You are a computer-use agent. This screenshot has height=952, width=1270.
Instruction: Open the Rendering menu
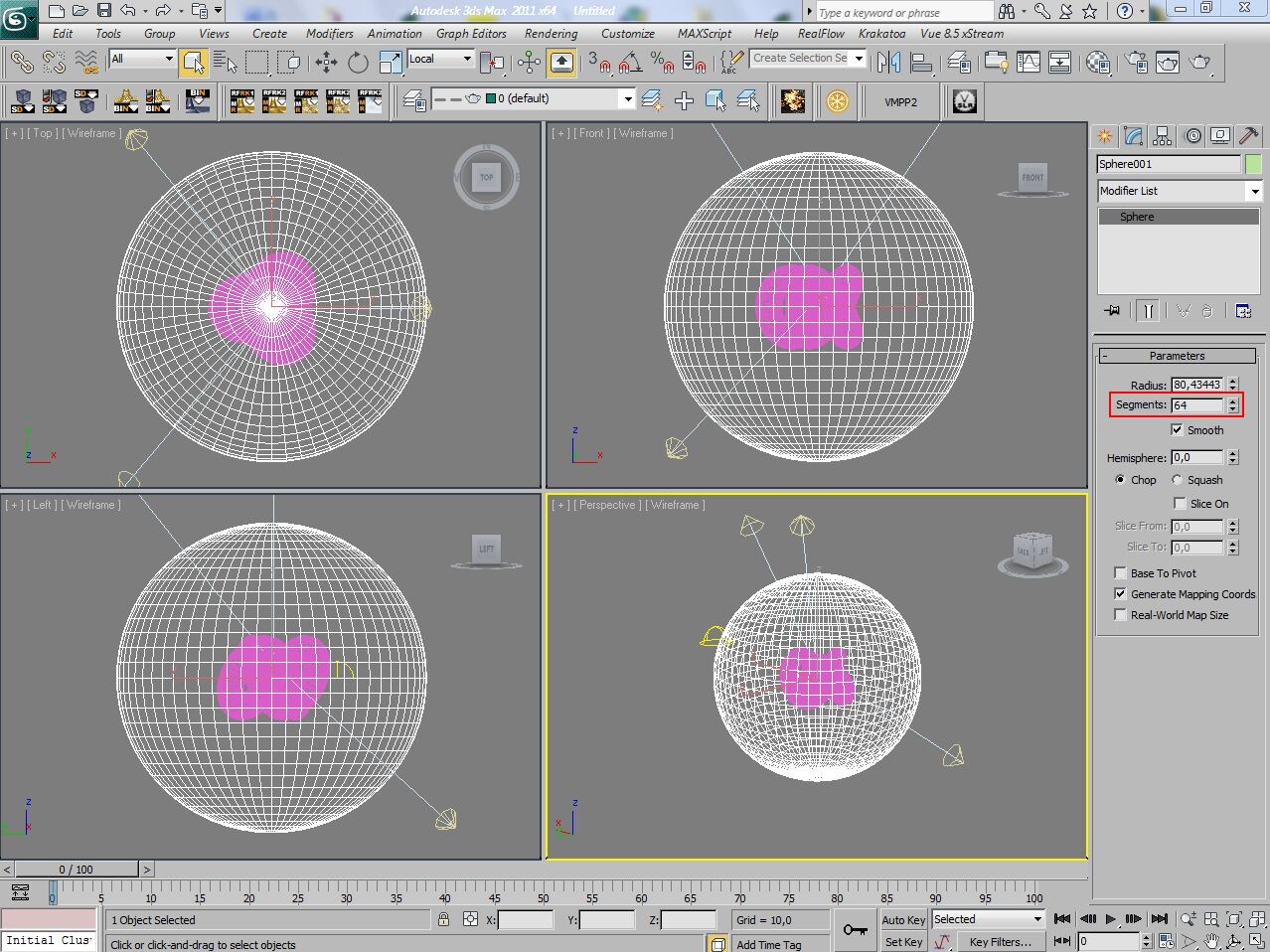551,34
